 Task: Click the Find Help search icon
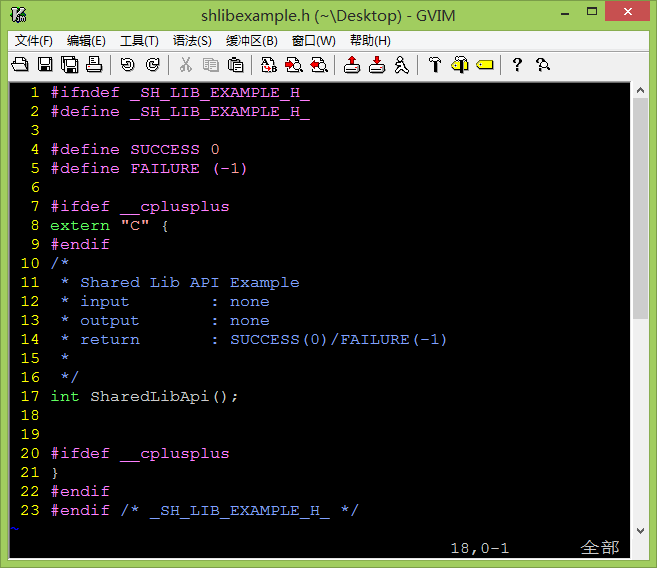543,65
